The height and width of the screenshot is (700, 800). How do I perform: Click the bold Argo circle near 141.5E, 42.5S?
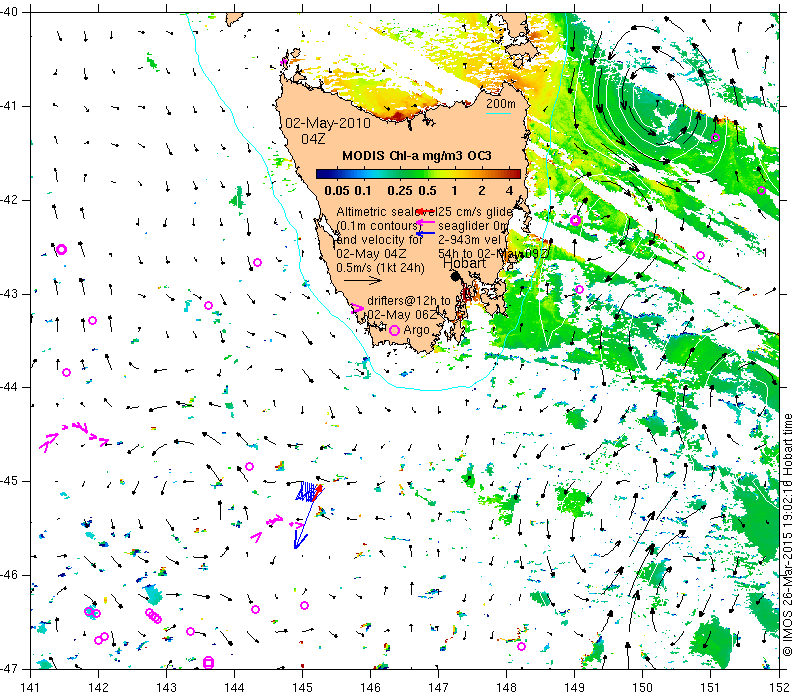[x=62, y=249]
